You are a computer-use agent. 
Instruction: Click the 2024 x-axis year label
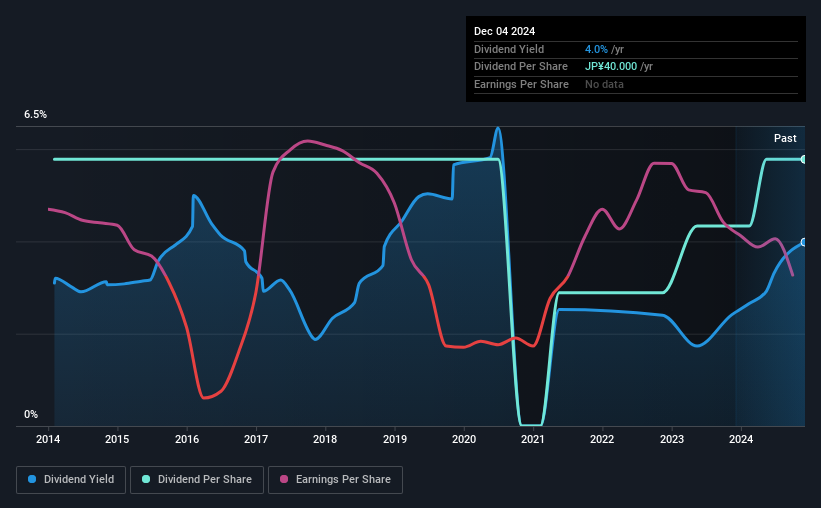741,439
